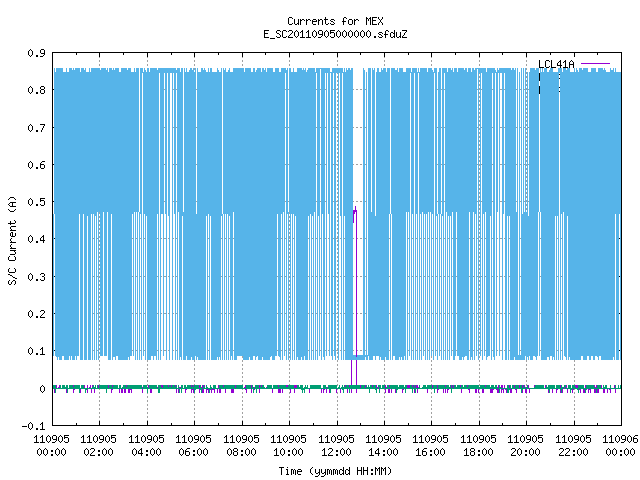Viewport: 640px width, 480px height.
Task: Click the y-axis value '0.6'
Action: click(36, 165)
